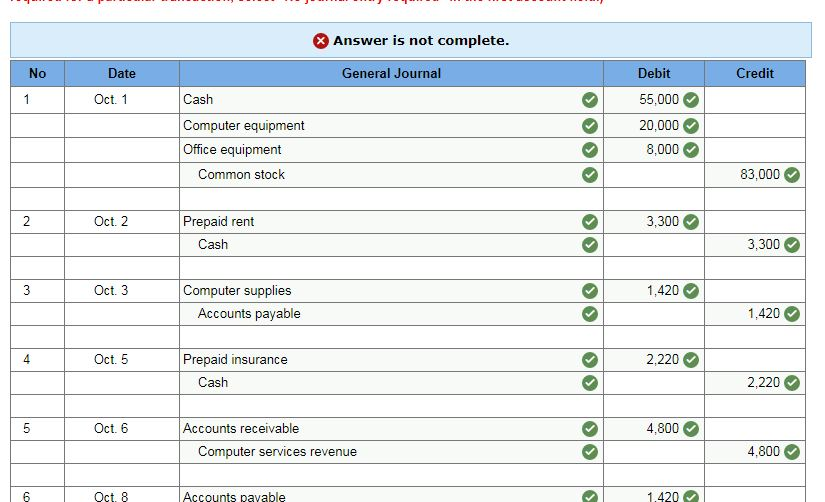Click the empty debit cell in the Common stock row
Screen dimensions: 825x502
pos(653,175)
